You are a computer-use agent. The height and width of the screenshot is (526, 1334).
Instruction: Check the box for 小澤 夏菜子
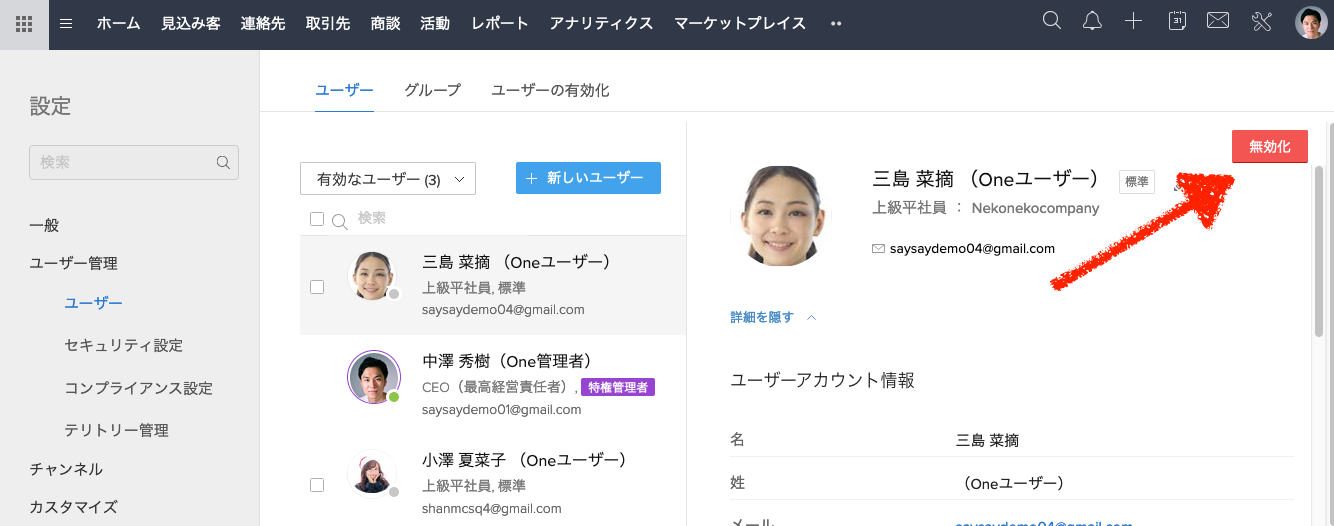point(317,485)
